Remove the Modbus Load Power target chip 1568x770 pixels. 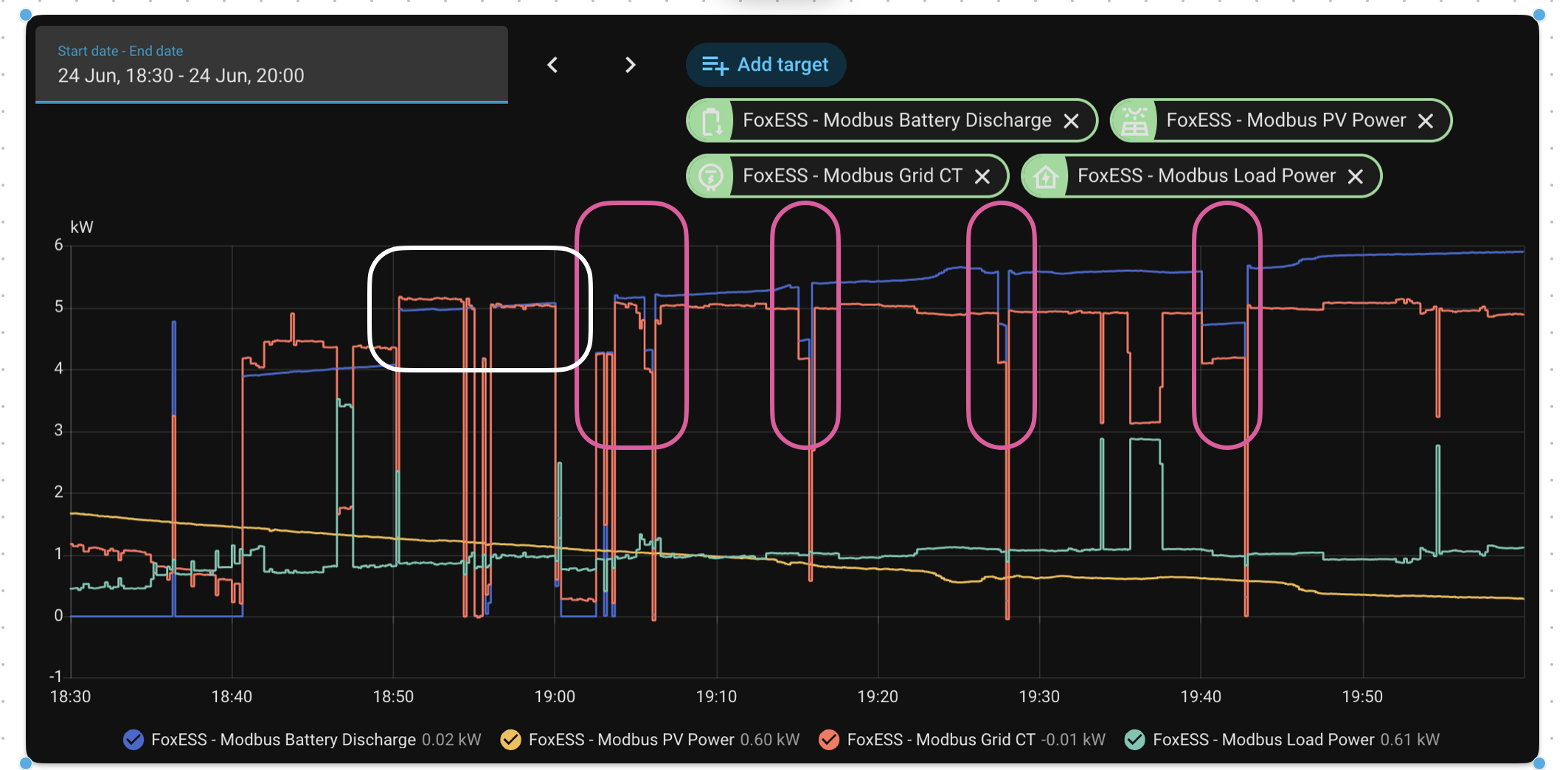1356,176
